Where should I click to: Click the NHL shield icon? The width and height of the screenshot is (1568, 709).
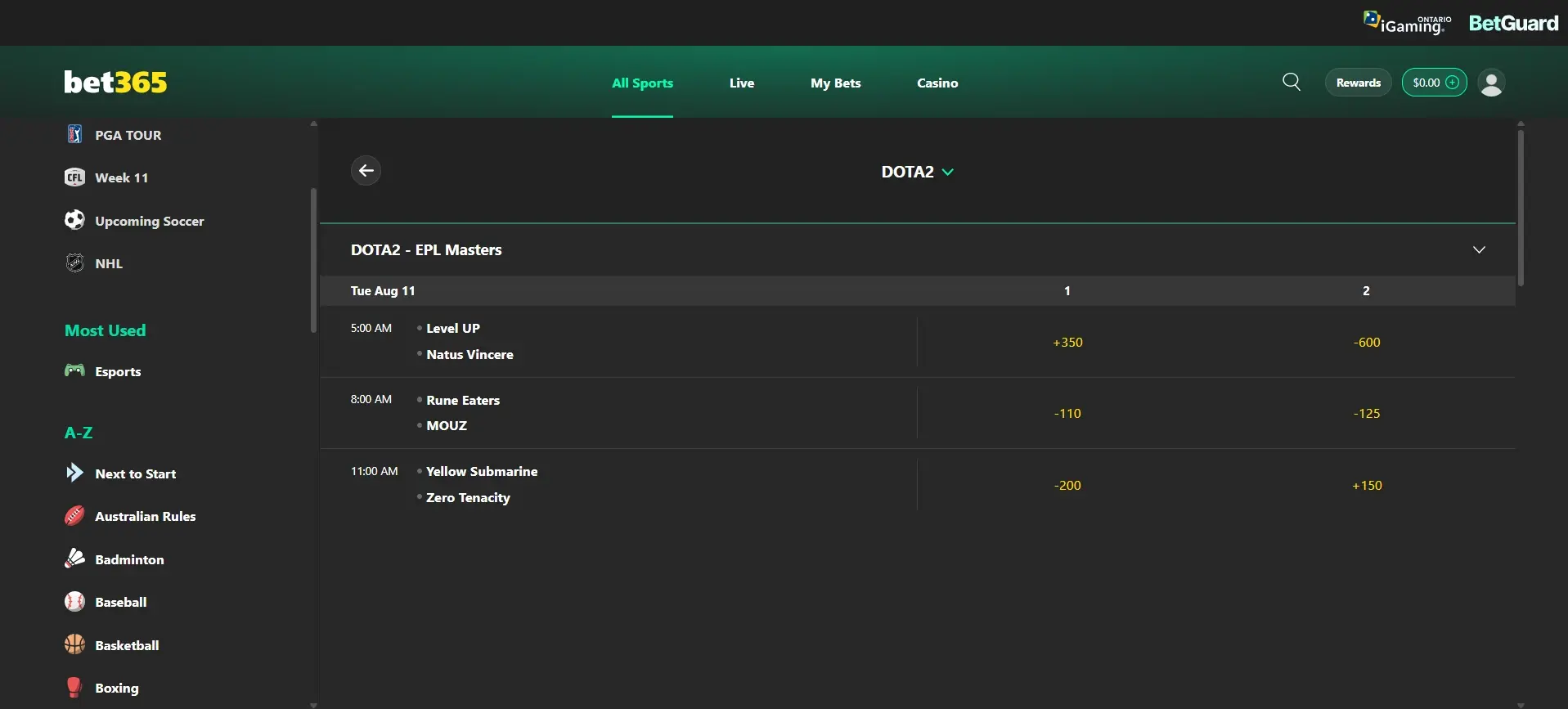tap(74, 263)
